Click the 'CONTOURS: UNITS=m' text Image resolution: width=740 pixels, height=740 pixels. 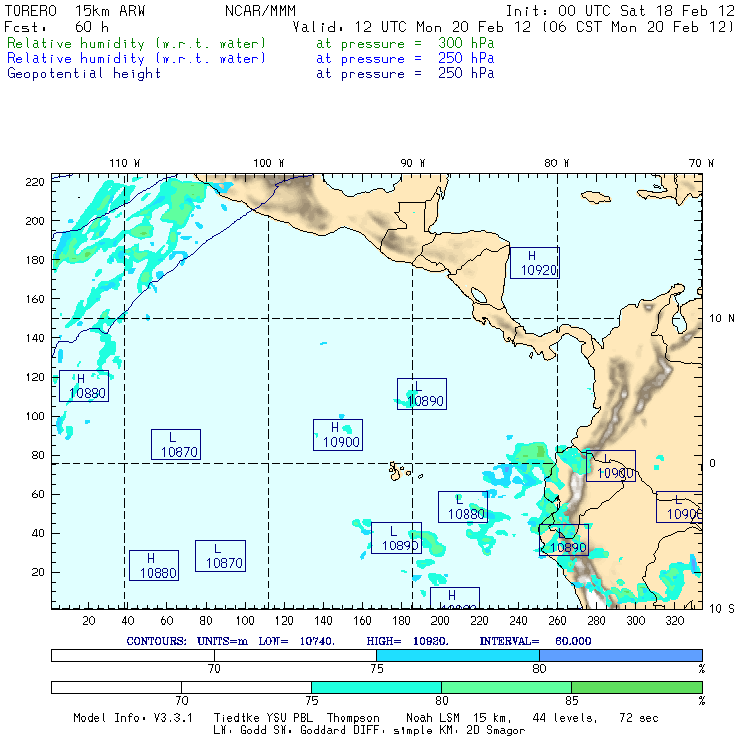(187, 641)
